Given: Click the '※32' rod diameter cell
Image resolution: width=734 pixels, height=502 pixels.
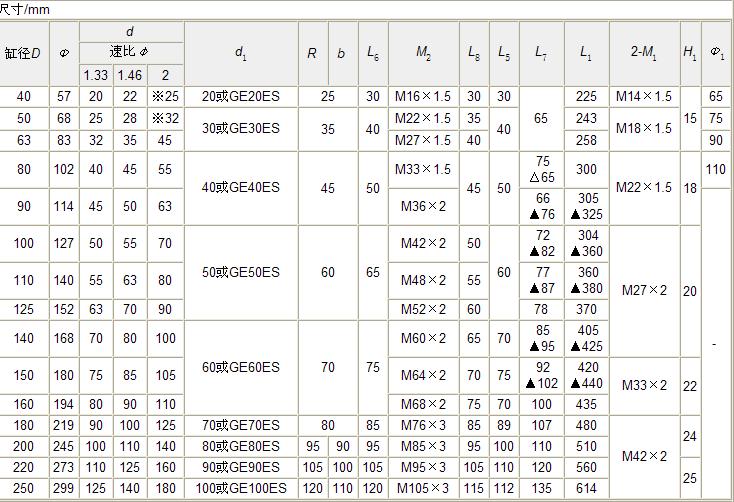Looking at the screenshot, I should [166, 118].
